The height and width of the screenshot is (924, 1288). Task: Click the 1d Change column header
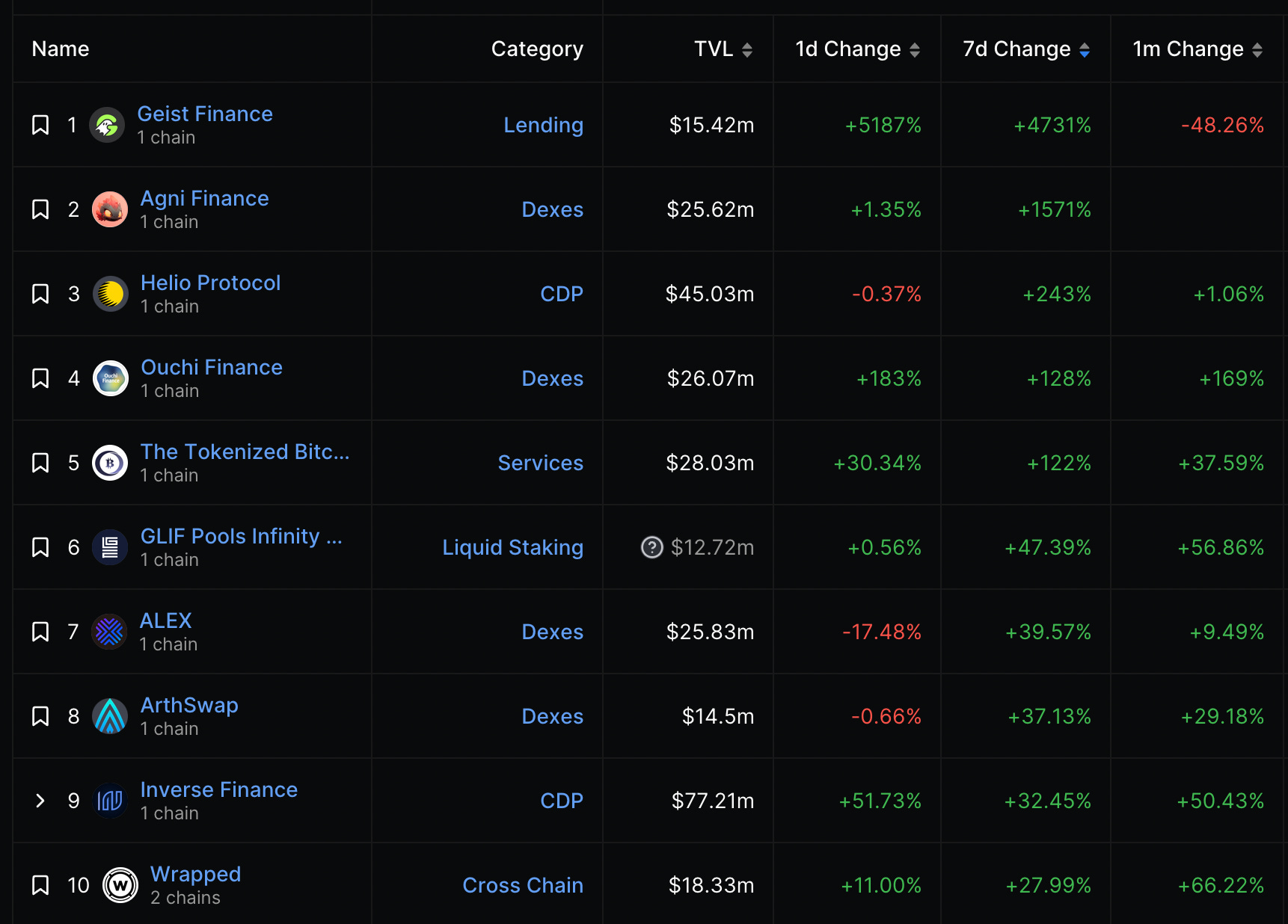[848, 49]
